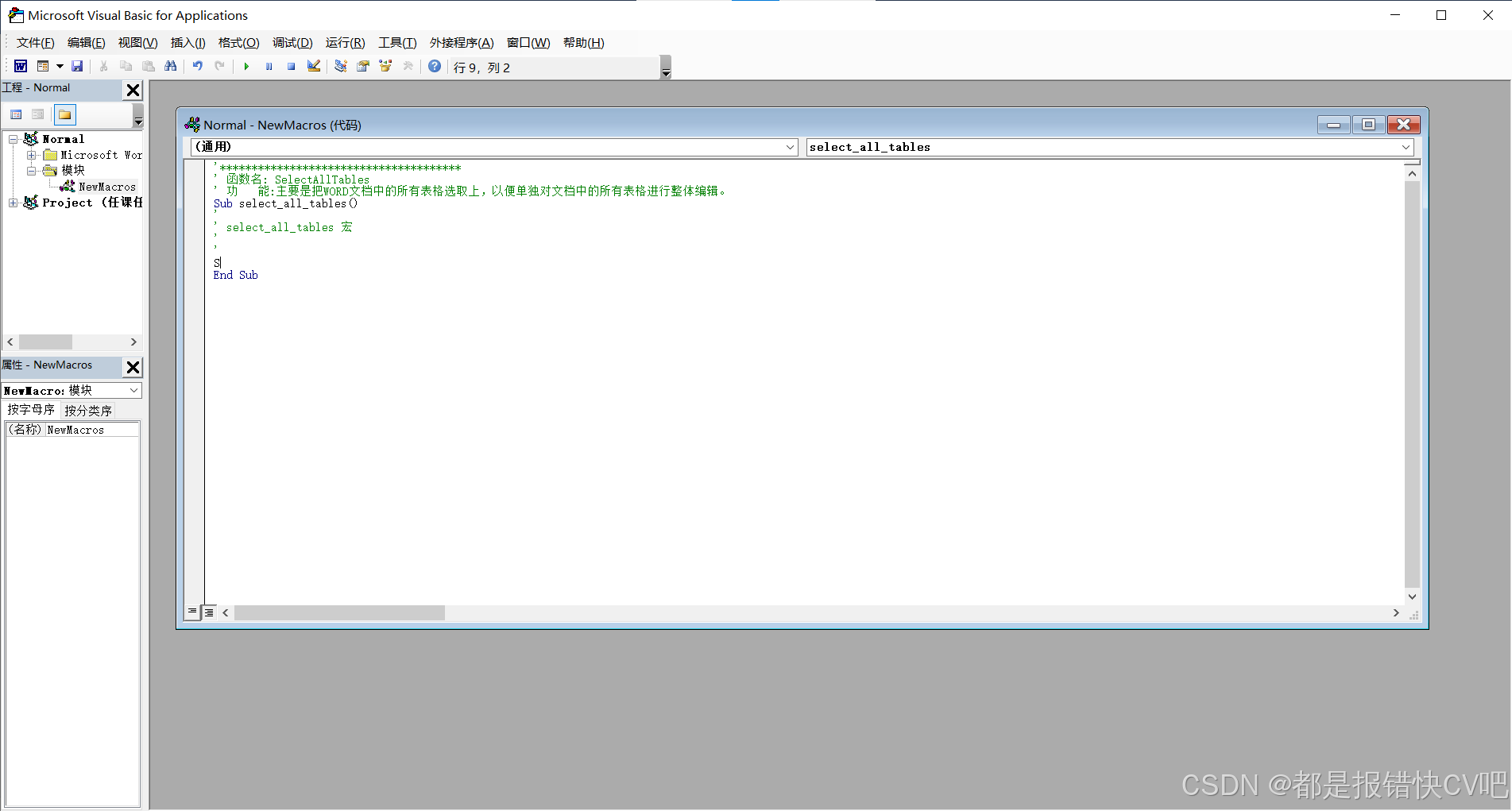Click Full Module View button at code bottom
Image resolution: width=1512 pixels, height=811 pixels.
[209, 612]
